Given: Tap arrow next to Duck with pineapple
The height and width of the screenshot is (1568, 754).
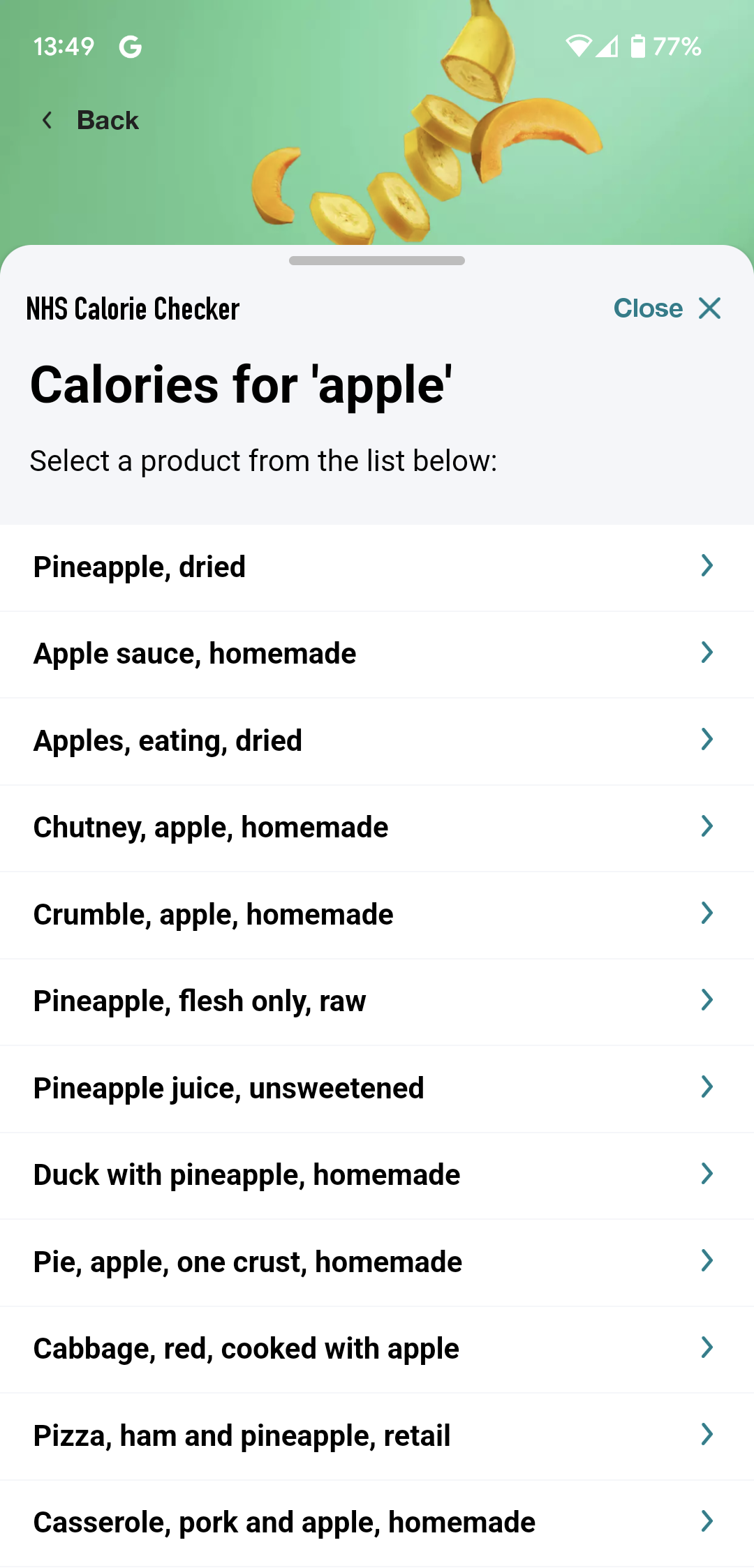Looking at the screenshot, I should (x=707, y=1174).
